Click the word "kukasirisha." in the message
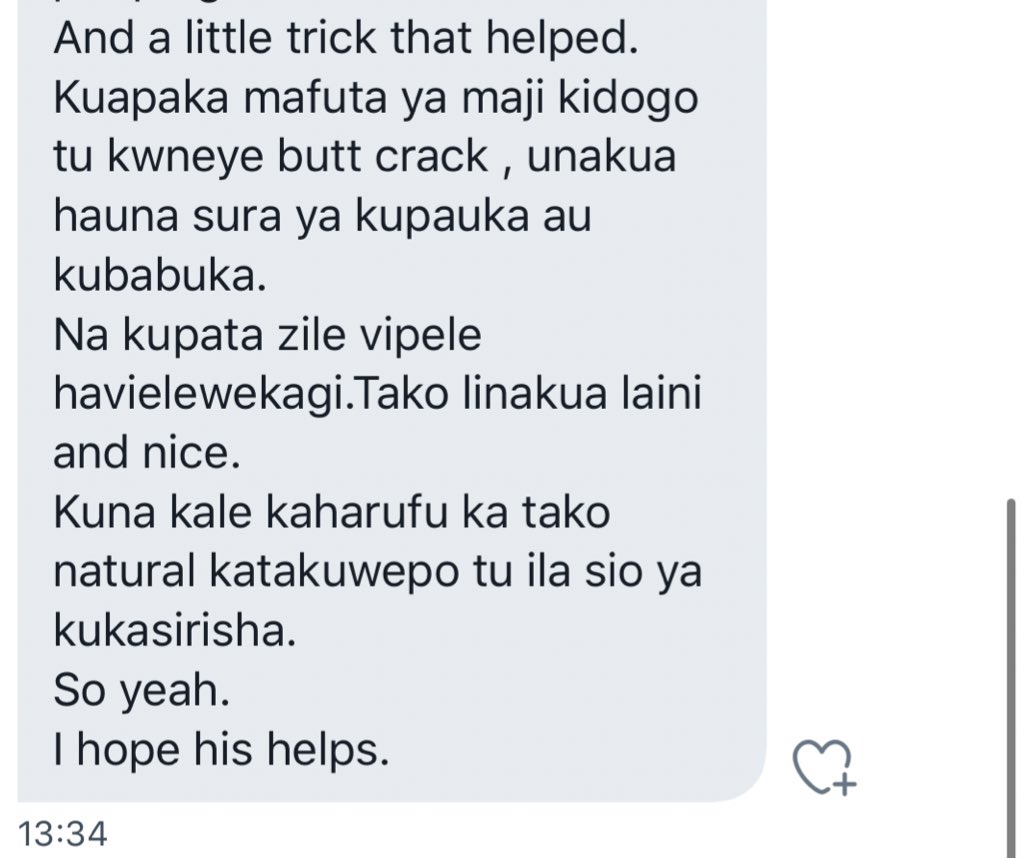The width and height of the screenshot is (1024, 858). click(175, 631)
